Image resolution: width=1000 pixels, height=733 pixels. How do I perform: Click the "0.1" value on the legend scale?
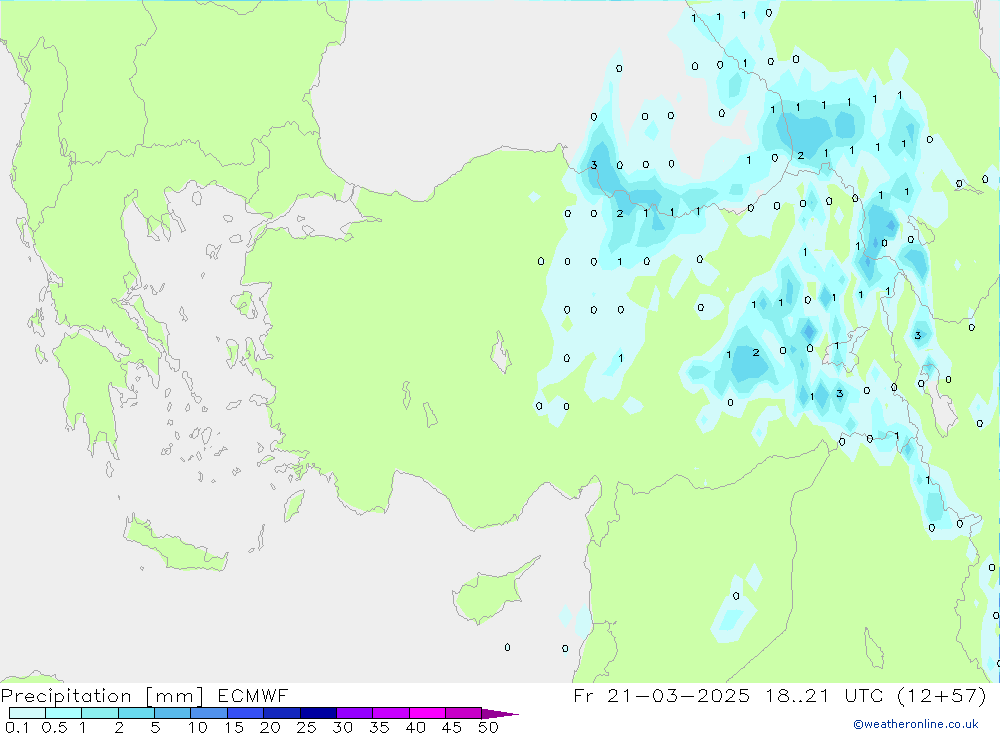tap(16, 727)
